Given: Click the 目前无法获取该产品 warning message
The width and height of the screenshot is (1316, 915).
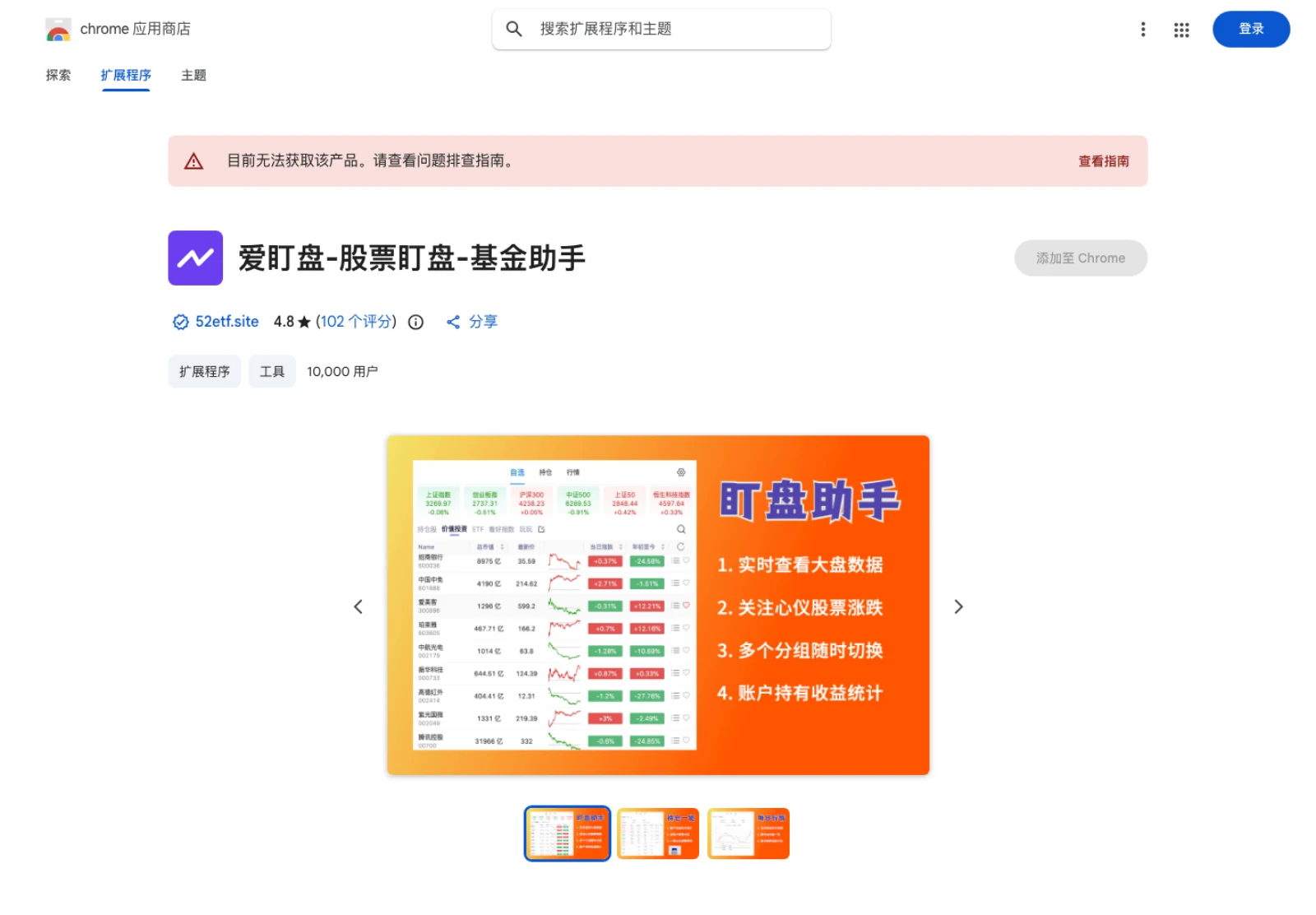Looking at the screenshot, I should 372,161.
